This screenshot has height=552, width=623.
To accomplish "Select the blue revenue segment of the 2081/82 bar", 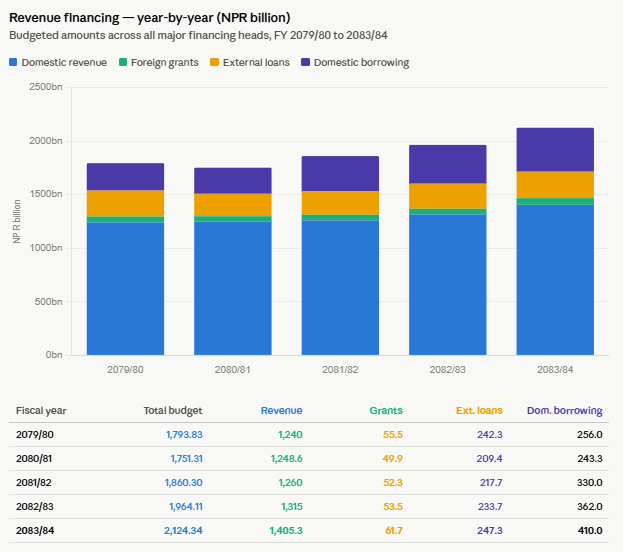I will (x=340, y=287).
